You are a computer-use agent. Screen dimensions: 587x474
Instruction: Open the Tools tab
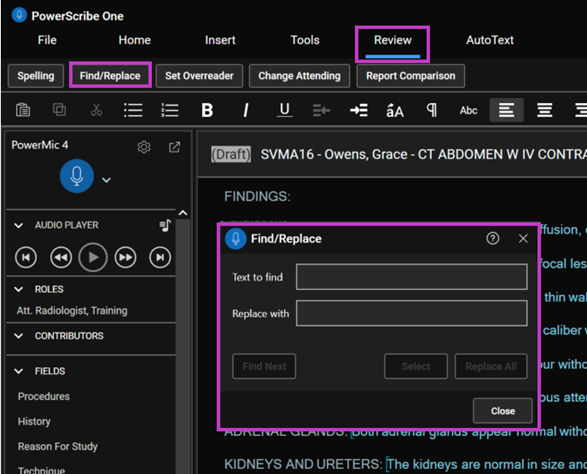click(x=305, y=40)
